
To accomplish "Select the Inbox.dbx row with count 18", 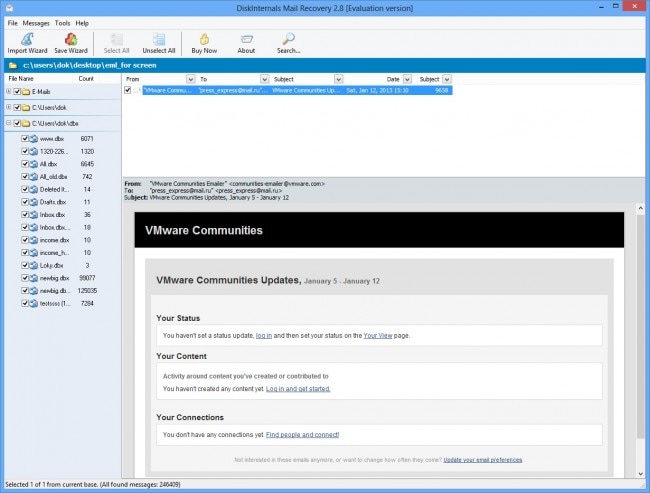I will click(x=62, y=228).
